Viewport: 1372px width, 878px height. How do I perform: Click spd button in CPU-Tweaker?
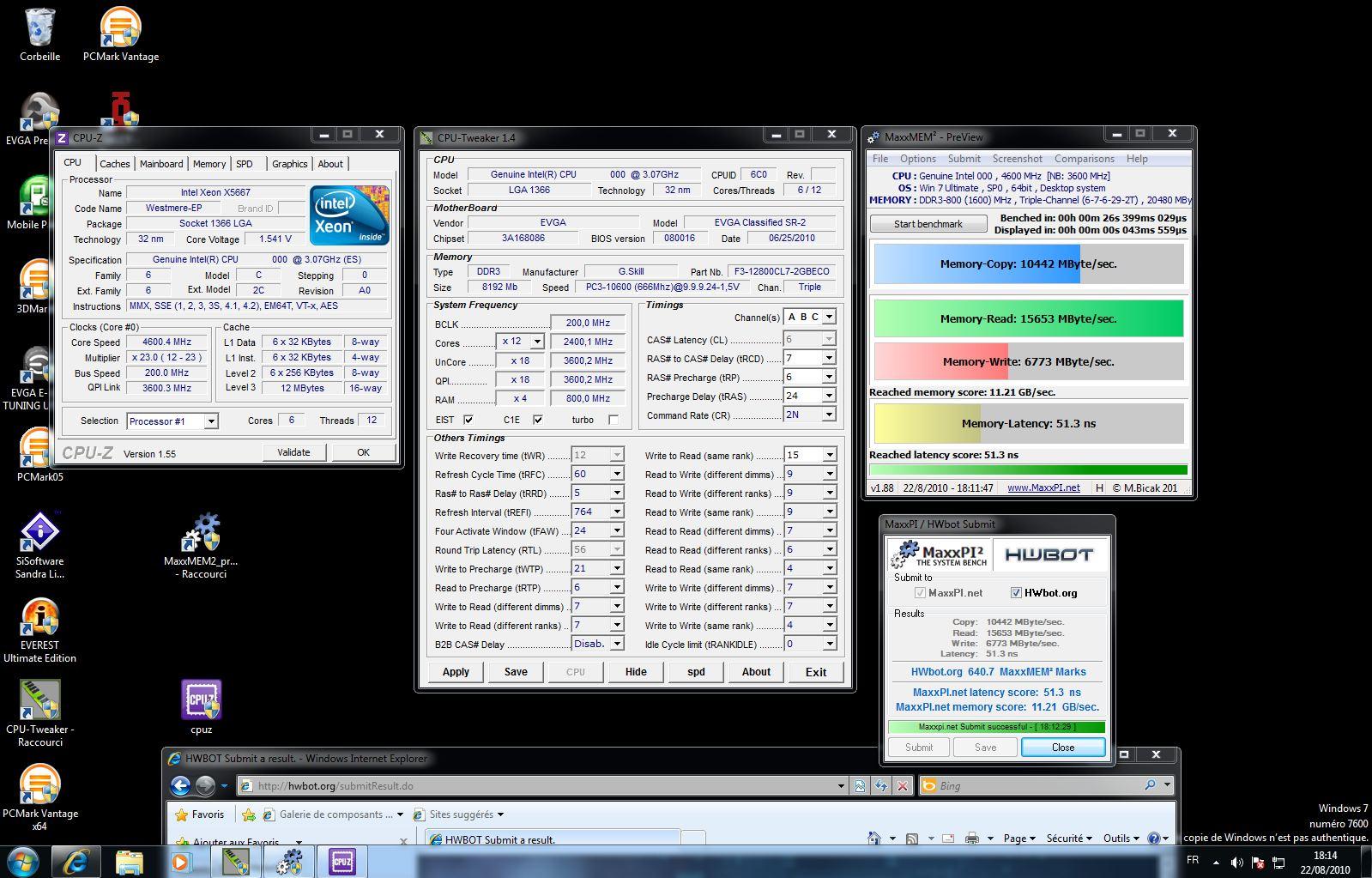pyautogui.click(x=696, y=672)
